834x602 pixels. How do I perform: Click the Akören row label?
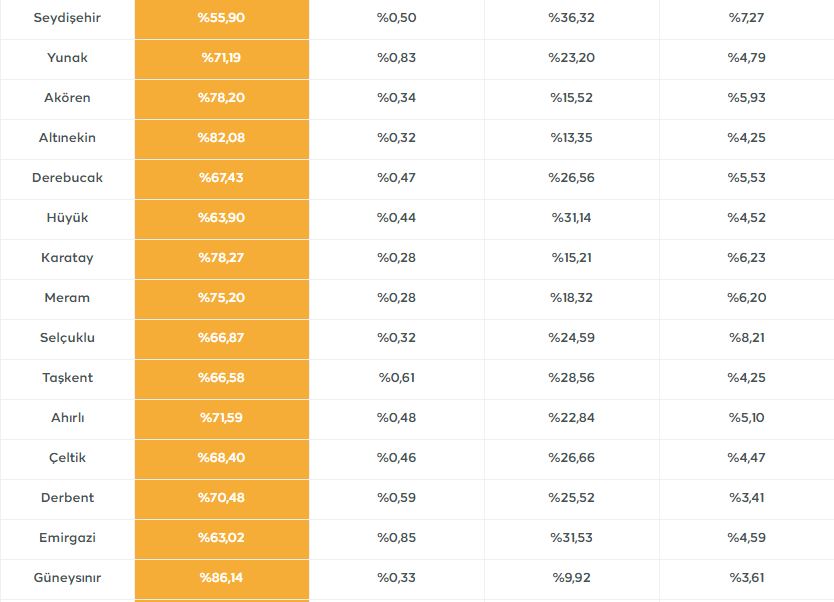67,98
